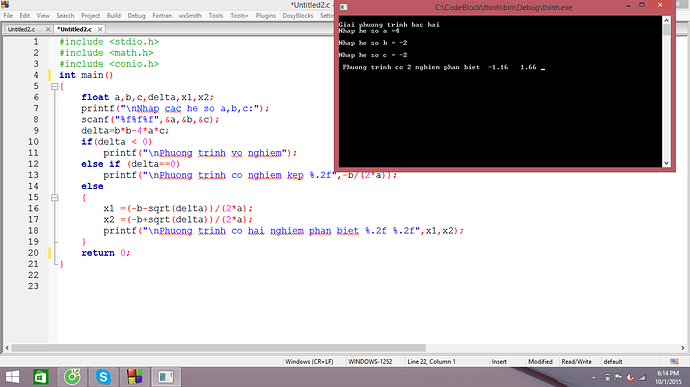Click the console scrollbar up arrow
Viewport: 690px width, 387px height.
tap(666, 20)
